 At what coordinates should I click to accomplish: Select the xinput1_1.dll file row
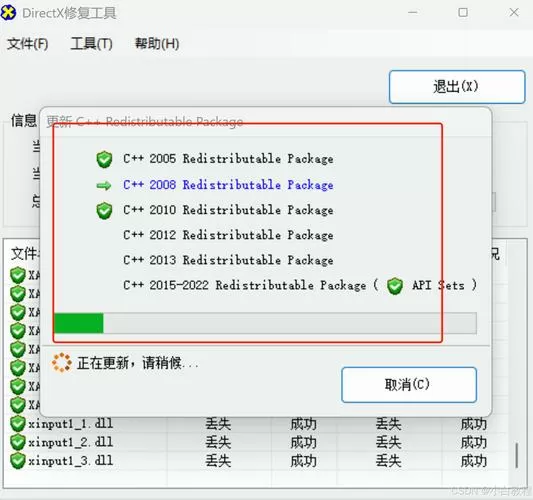coord(258,424)
